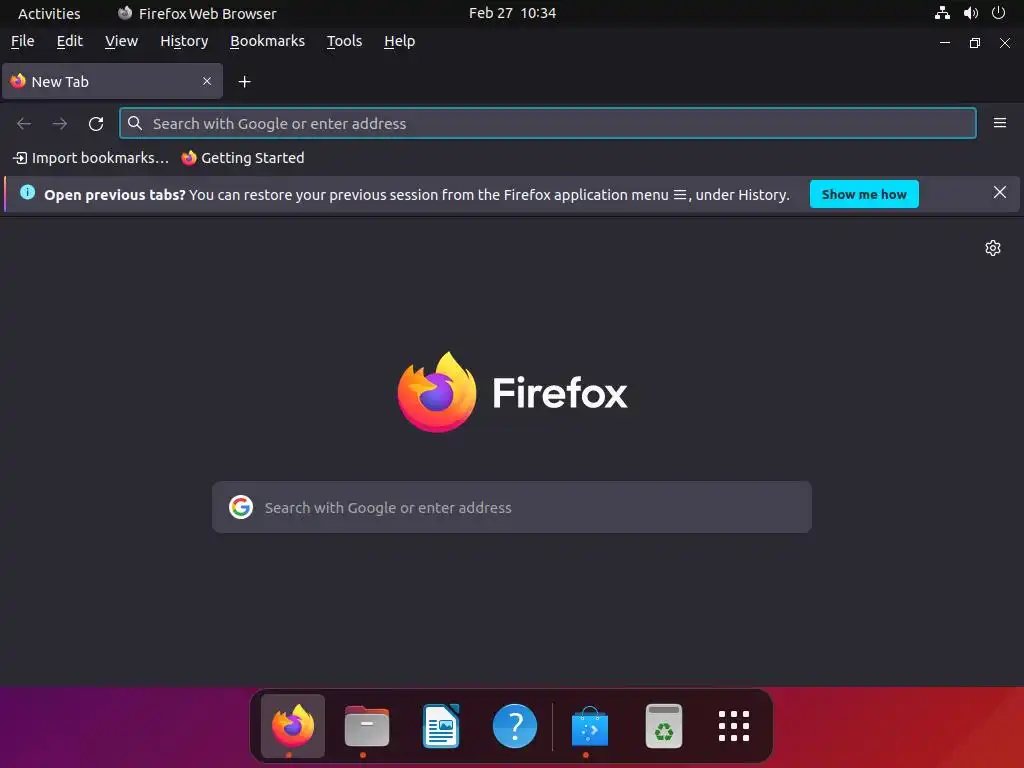Open the Firefox application hamburger menu
1024x768 pixels.
pos(999,123)
